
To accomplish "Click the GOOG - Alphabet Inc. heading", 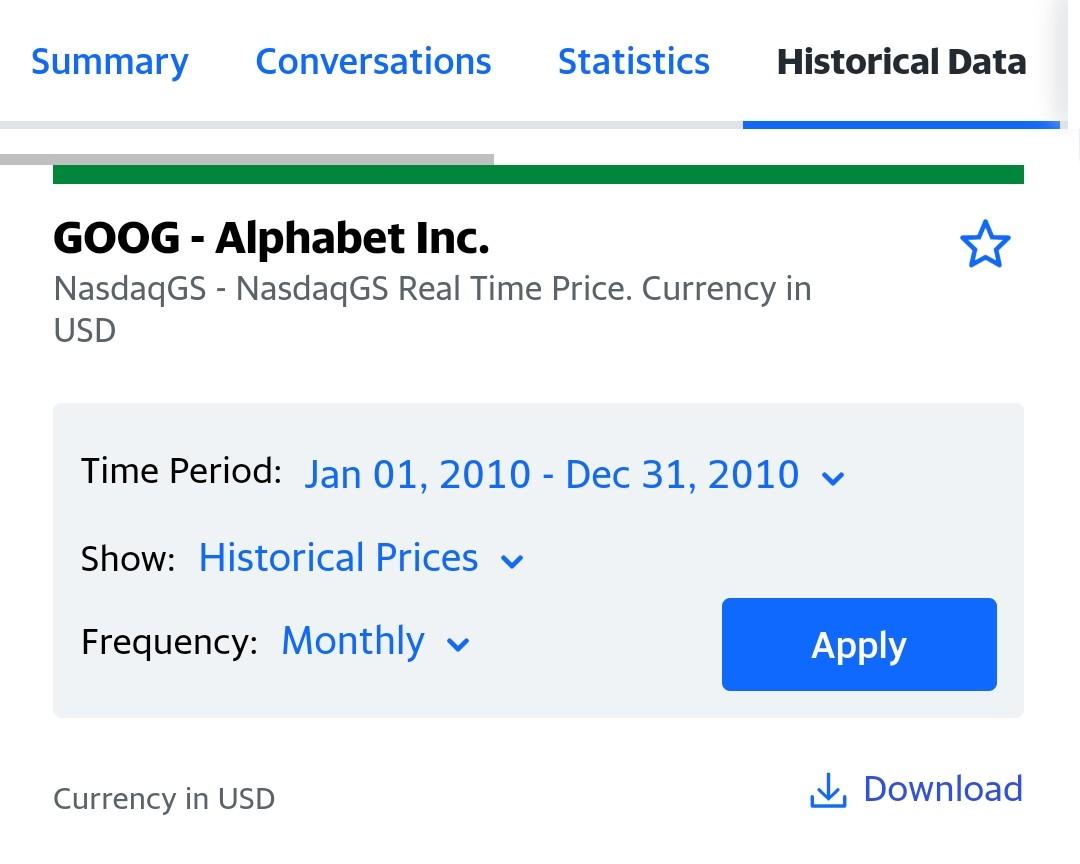I will (271, 238).
